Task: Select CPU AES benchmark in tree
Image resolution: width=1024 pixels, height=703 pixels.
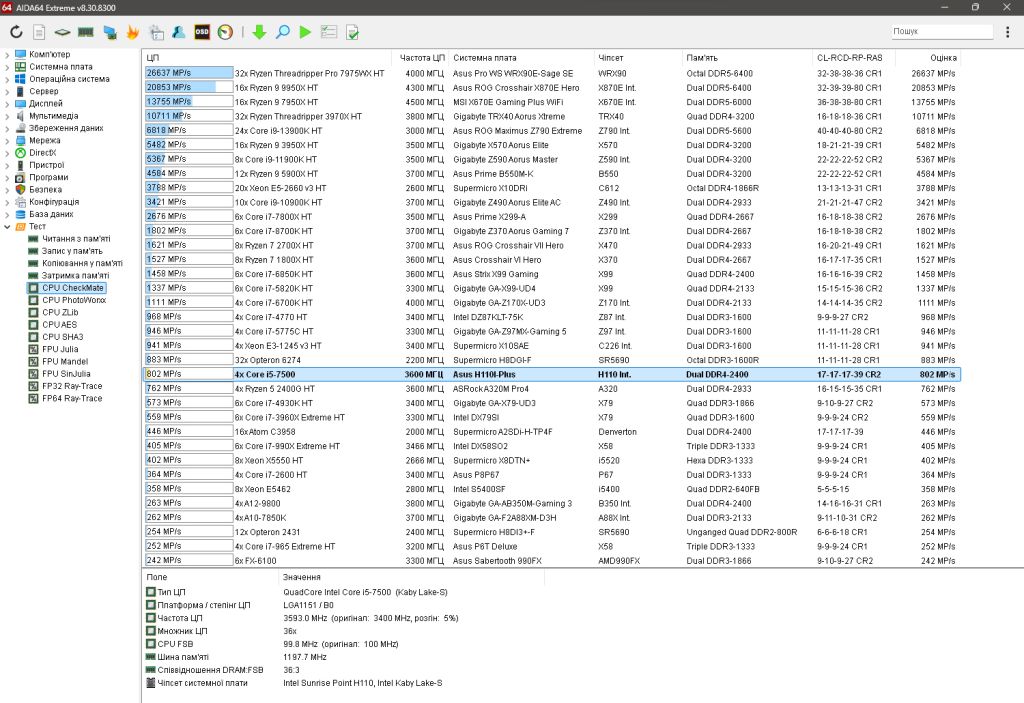Action: click(x=59, y=325)
